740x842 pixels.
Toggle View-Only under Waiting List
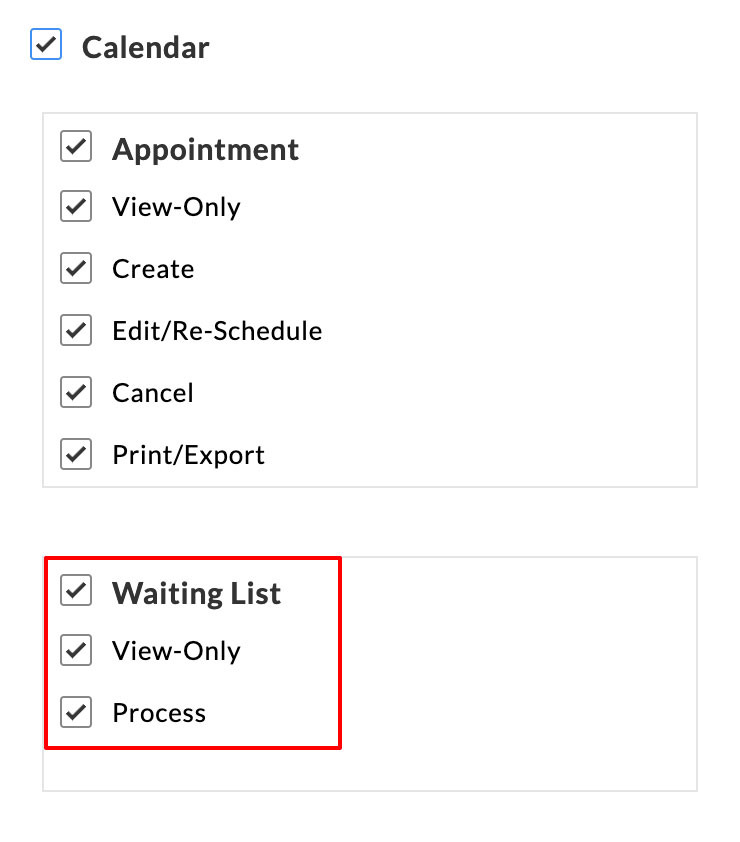pyautogui.click(x=76, y=650)
